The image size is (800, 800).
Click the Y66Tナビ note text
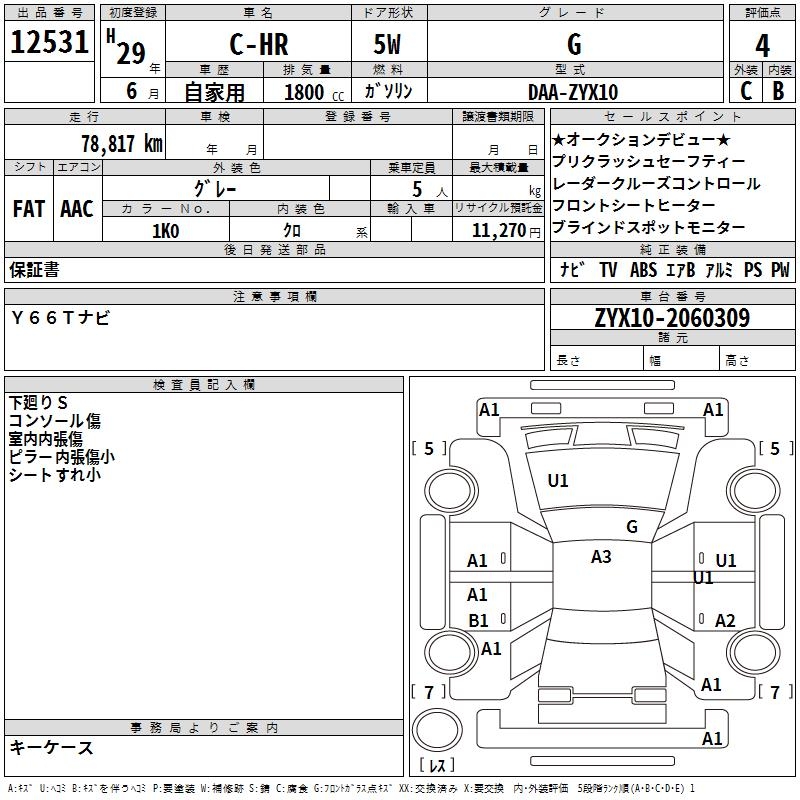(x=61, y=317)
